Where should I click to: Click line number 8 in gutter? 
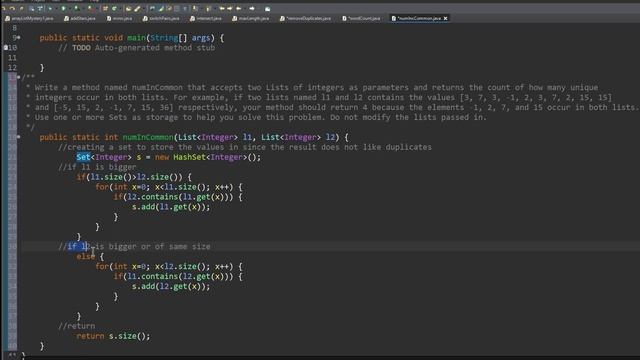(x=15, y=28)
